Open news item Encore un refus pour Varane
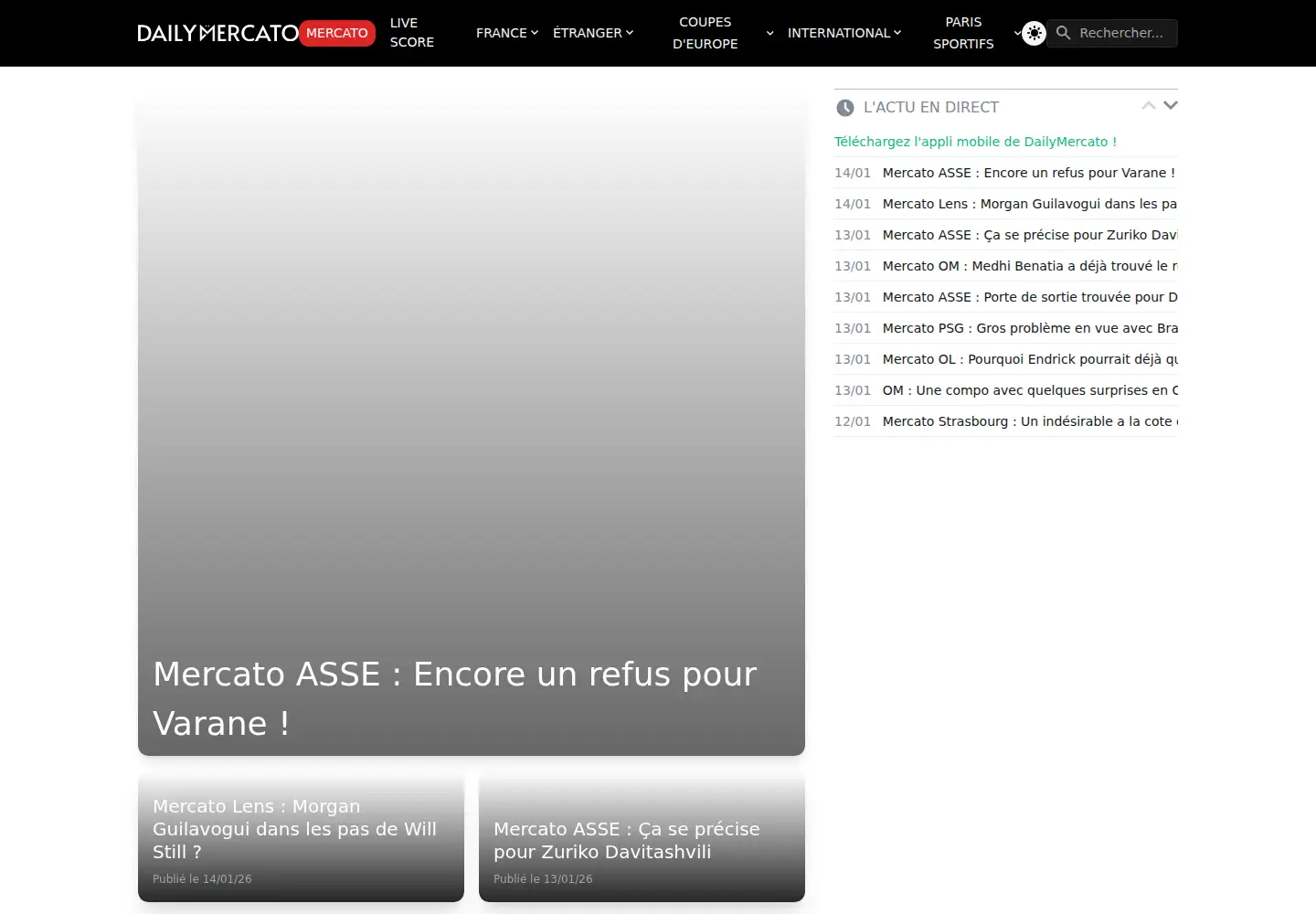This screenshot has width=1316, height=914. click(1005, 173)
